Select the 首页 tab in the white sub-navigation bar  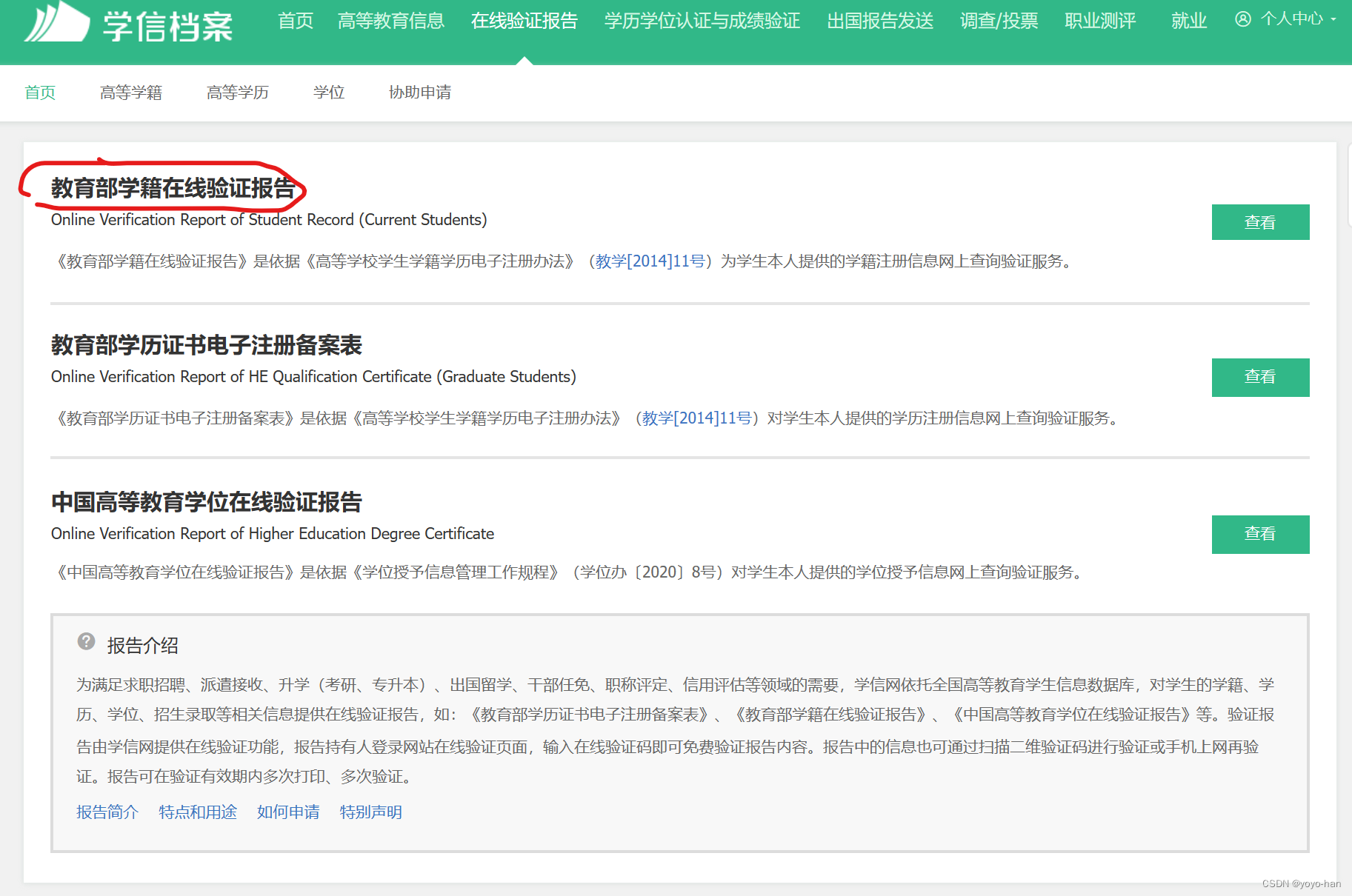tap(40, 93)
